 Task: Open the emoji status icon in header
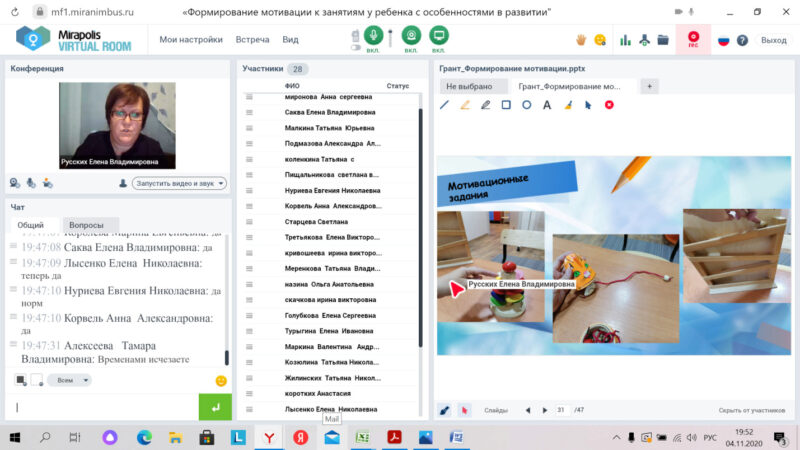[600, 40]
